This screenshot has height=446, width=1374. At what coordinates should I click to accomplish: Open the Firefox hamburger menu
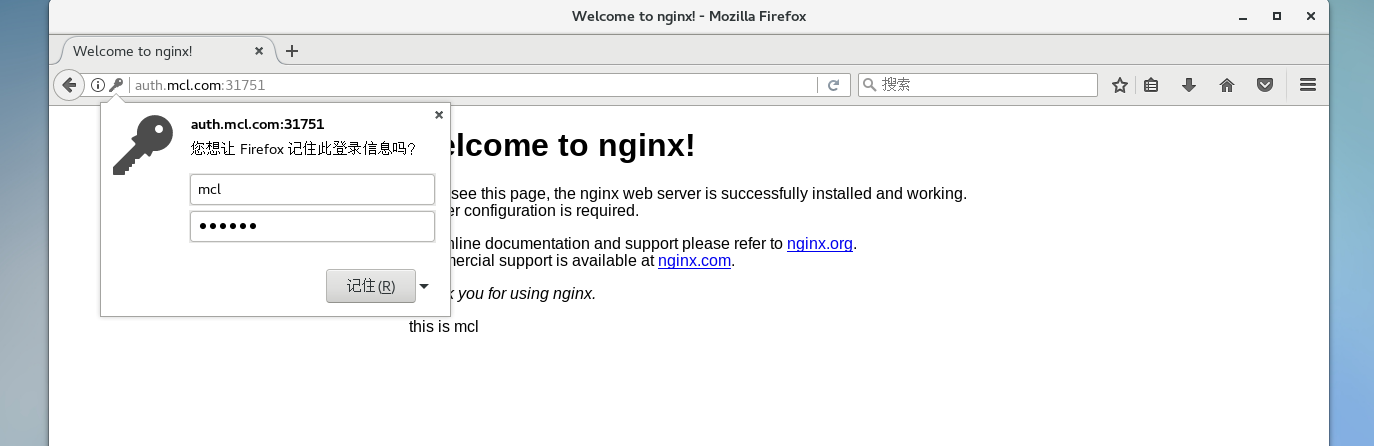pos(1307,85)
